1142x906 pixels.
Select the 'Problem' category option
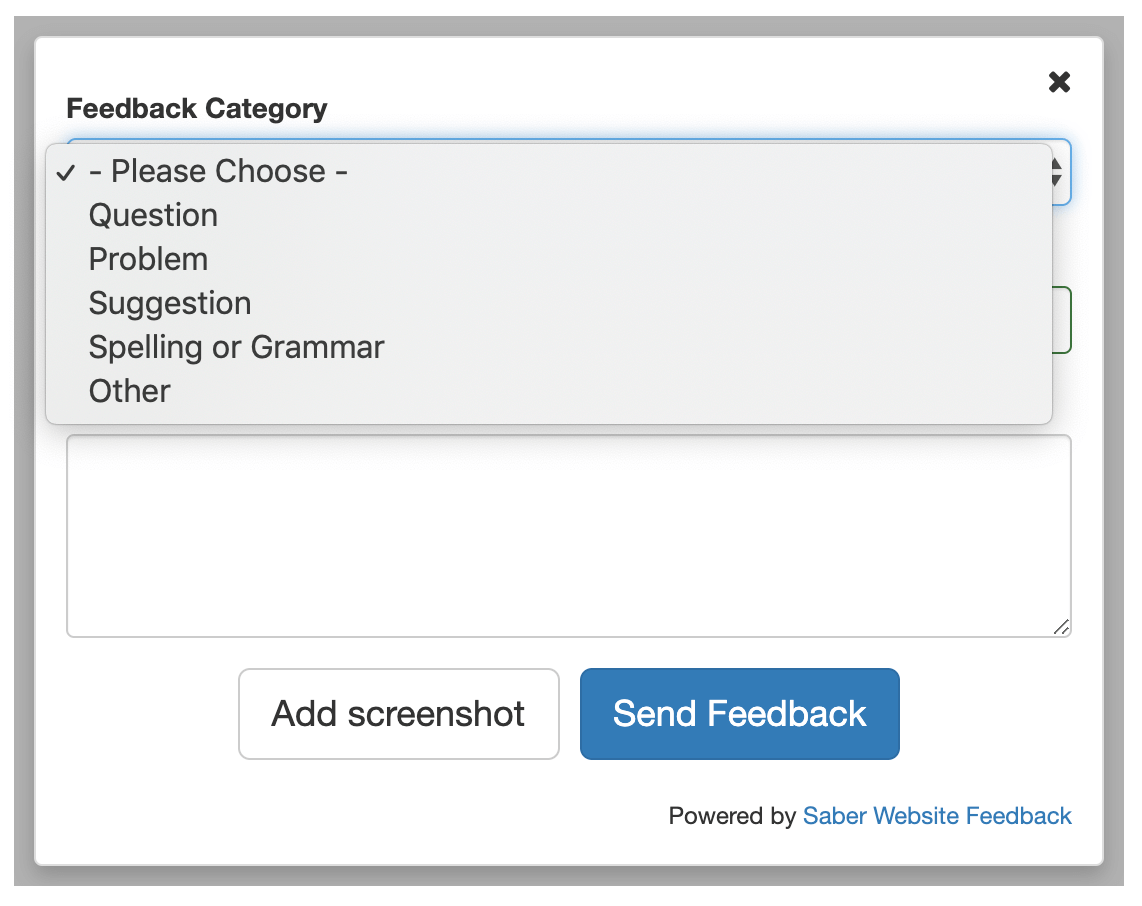click(148, 259)
